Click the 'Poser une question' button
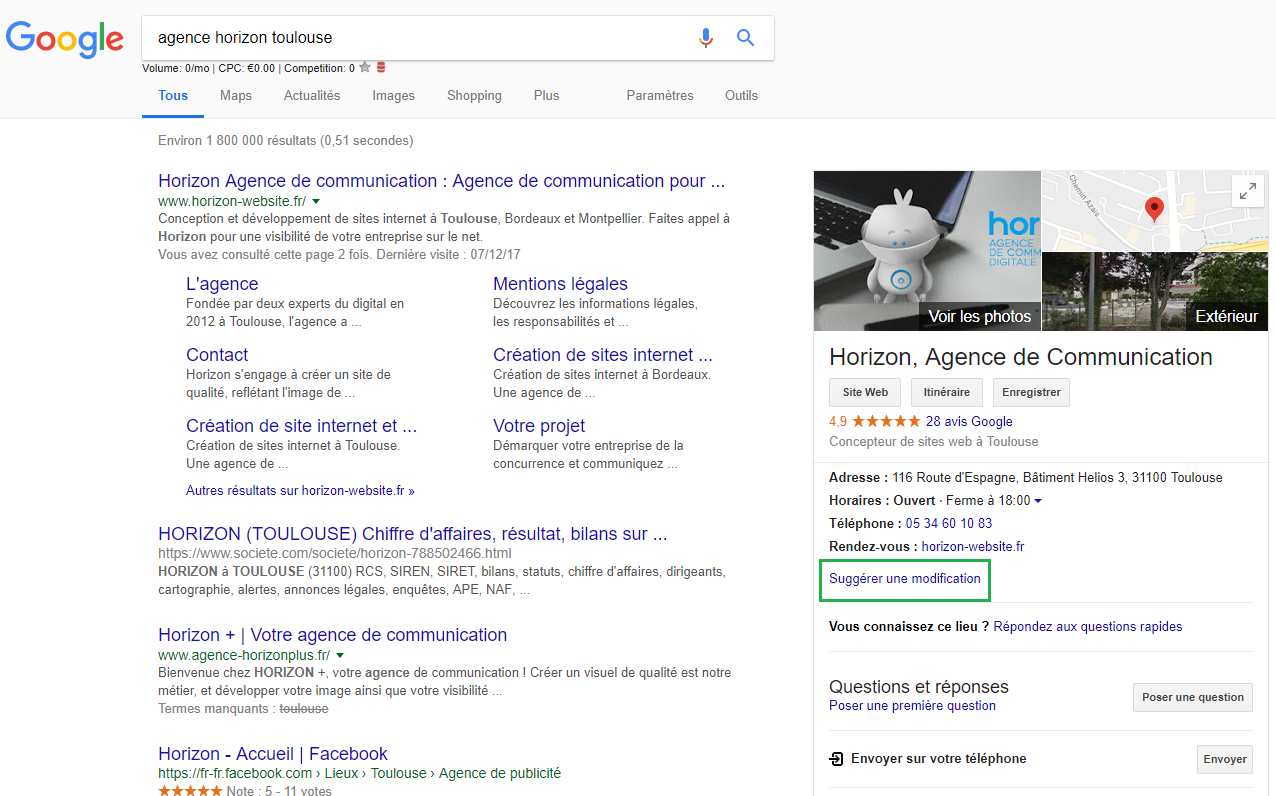This screenshot has width=1276, height=796. click(x=1192, y=697)
